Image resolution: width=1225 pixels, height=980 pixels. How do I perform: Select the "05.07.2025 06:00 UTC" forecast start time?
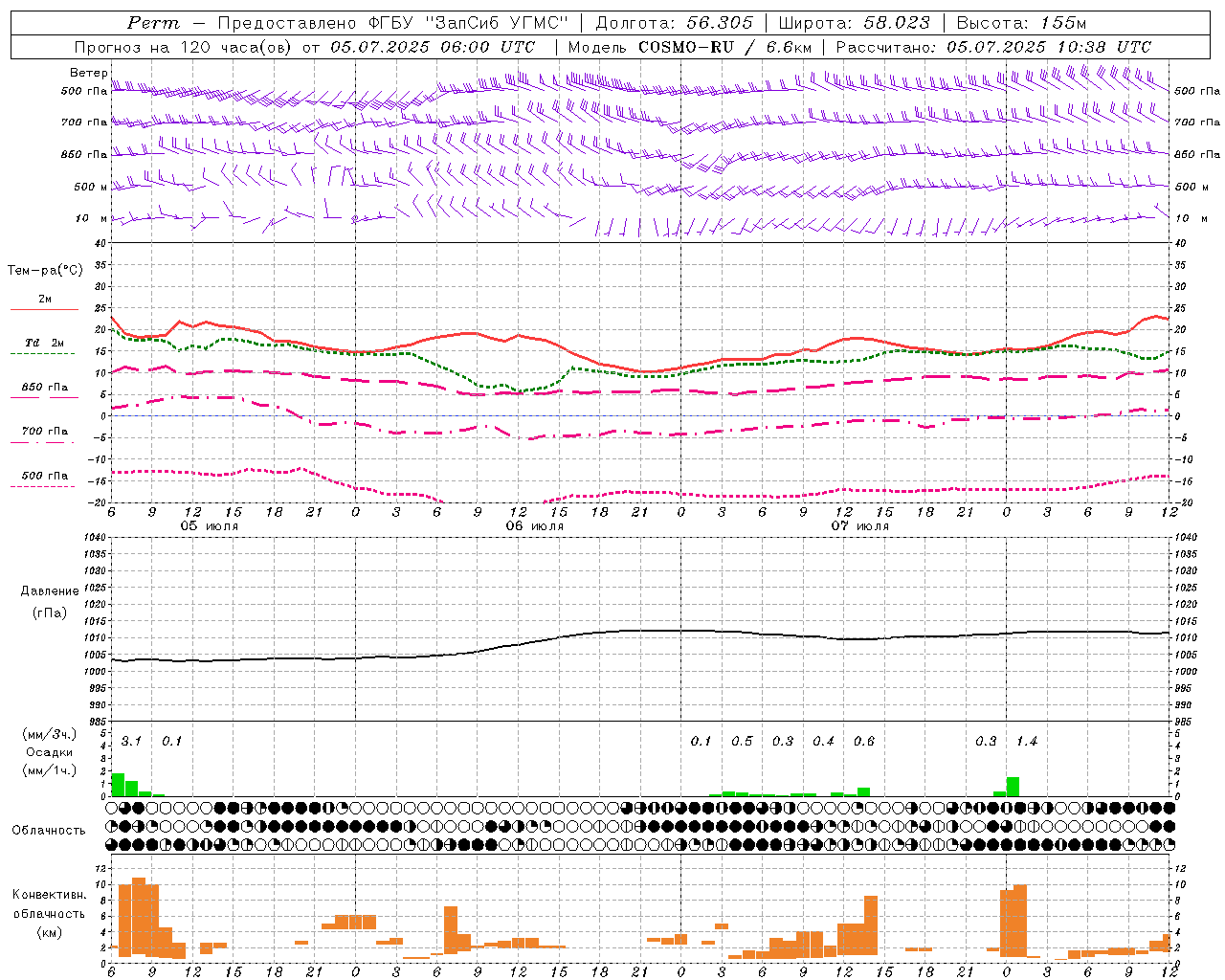(433, 47)
